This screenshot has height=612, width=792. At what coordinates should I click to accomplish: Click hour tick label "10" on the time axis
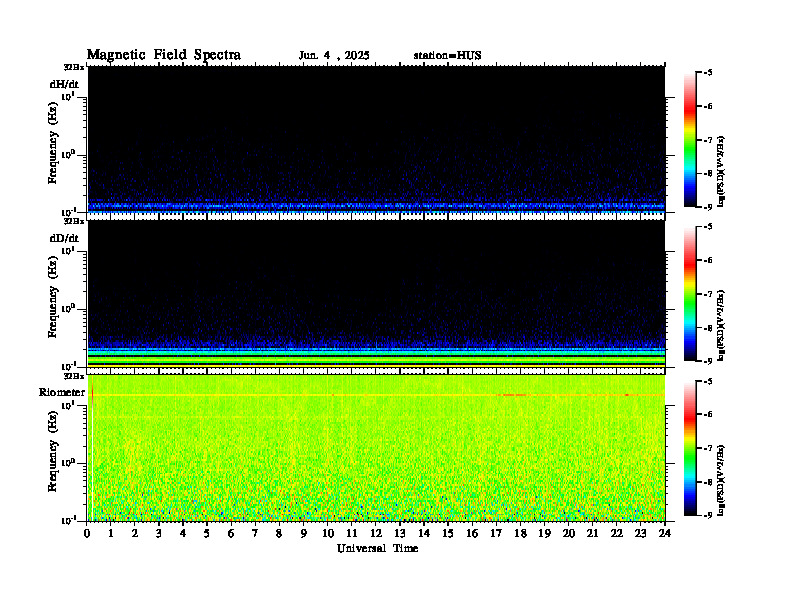pyautogui.click(x=328, y=533)
